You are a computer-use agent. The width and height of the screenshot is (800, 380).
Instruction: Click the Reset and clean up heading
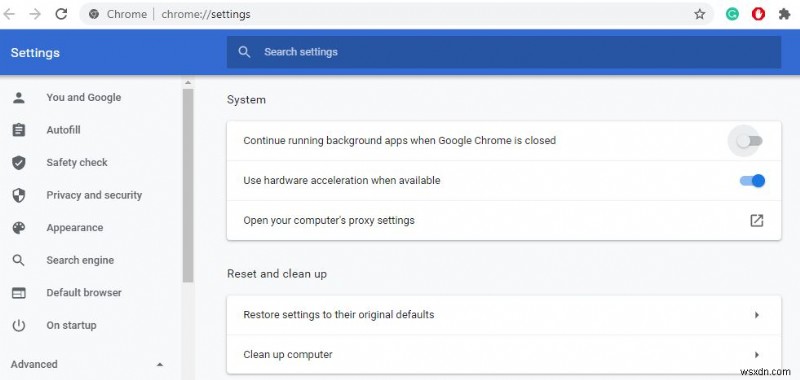pyautogui.click(x=277, y=274)
